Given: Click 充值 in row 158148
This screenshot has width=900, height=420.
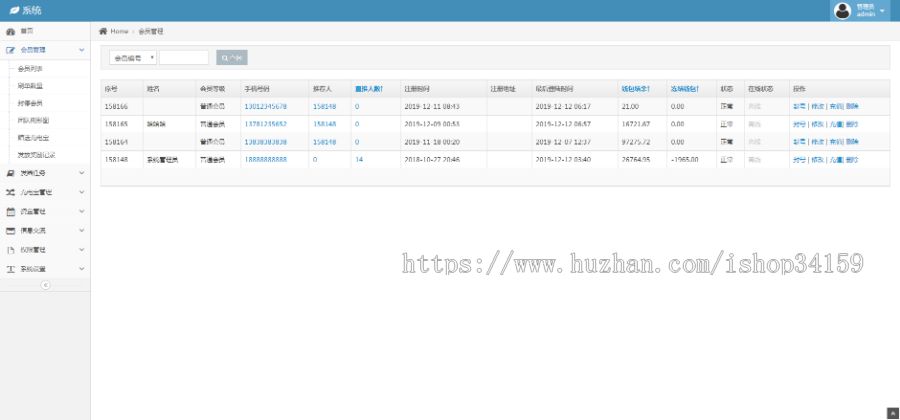Looking at the screenshot, I should (x=835, y=160).
